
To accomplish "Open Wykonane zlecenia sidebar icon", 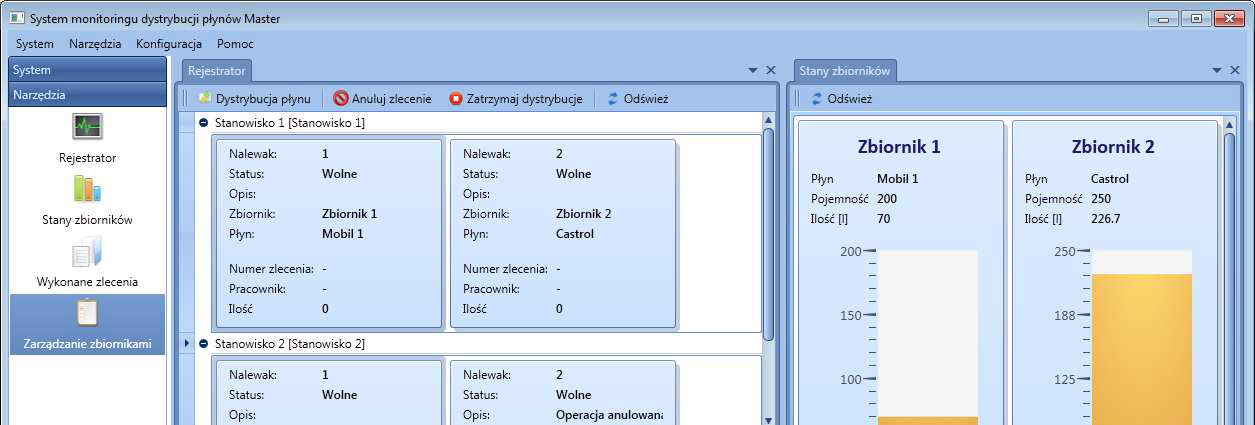I will click(87, 251).
